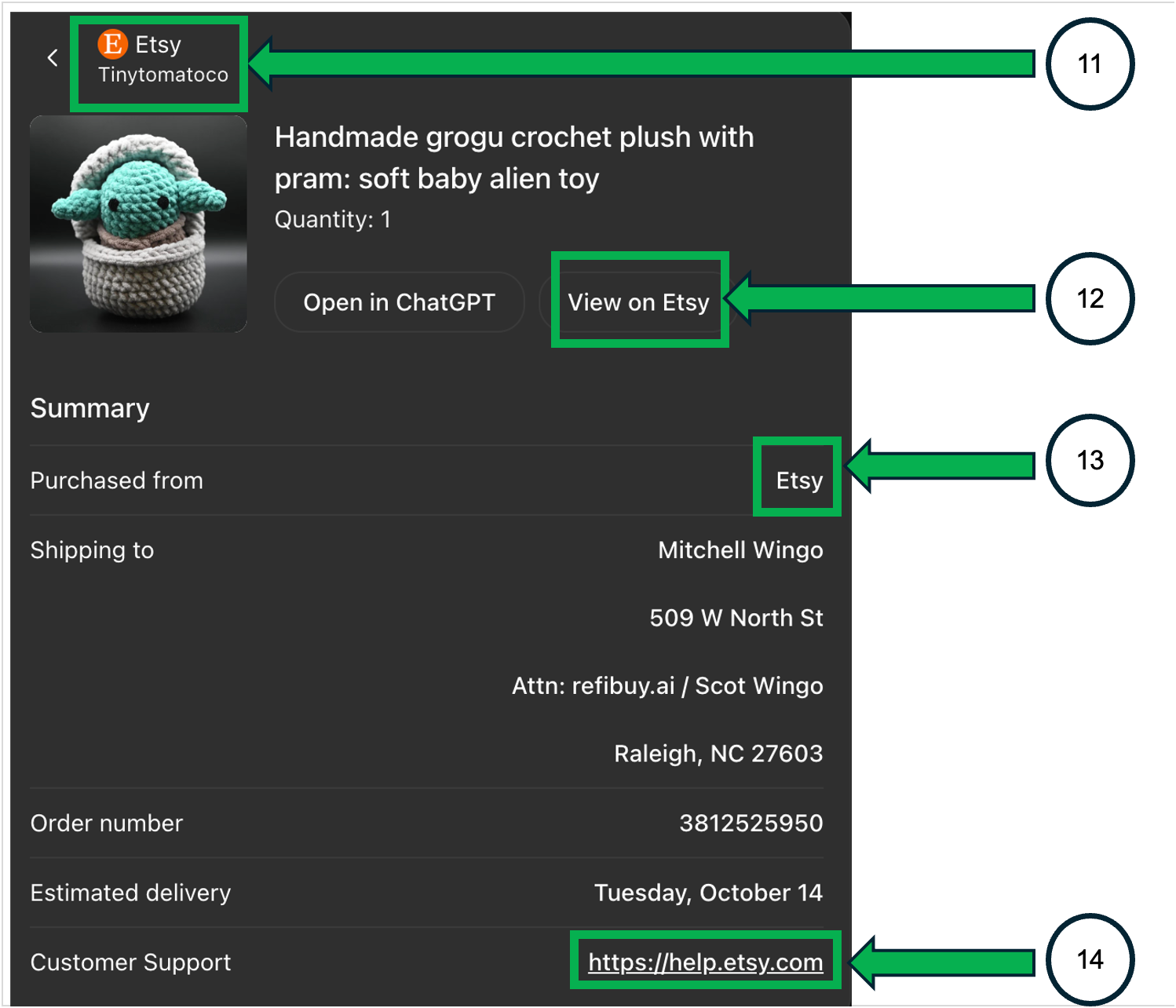Image resolution: width=1176 pixels, height=1008 pixels.
Task: Select the Tuesday, October 14 delivery date
Action: tap(708, 893)
